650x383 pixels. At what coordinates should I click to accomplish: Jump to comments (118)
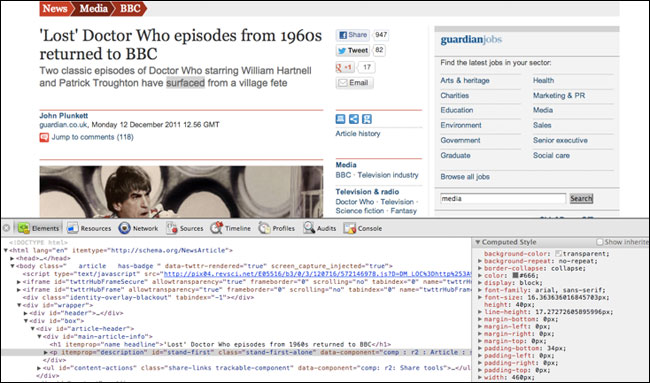point(92,137)
